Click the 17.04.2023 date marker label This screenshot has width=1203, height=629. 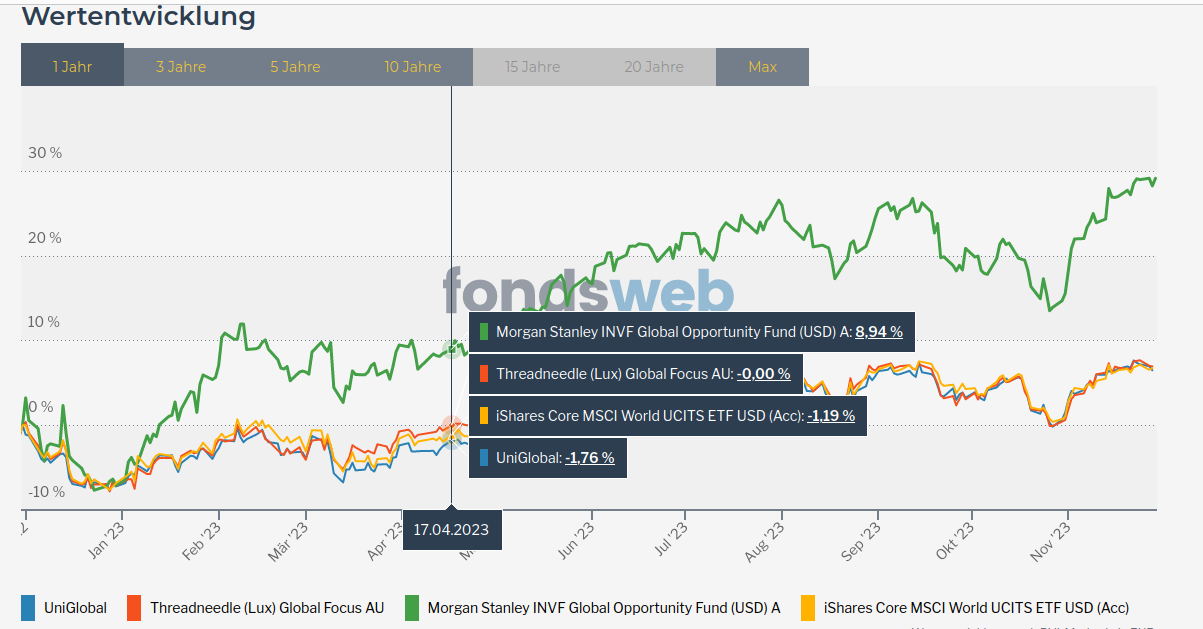pyautogui.click(x=451, y=529)
